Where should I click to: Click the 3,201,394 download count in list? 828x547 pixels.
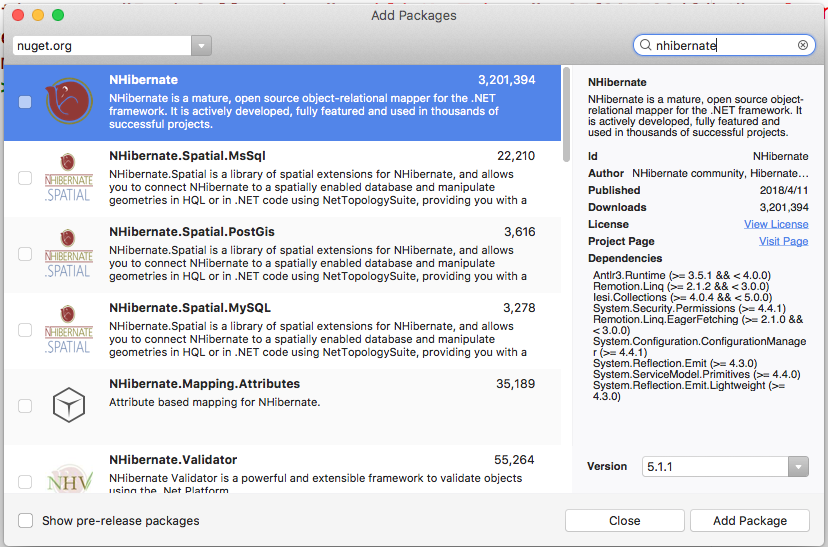click(x=506, y=80)
